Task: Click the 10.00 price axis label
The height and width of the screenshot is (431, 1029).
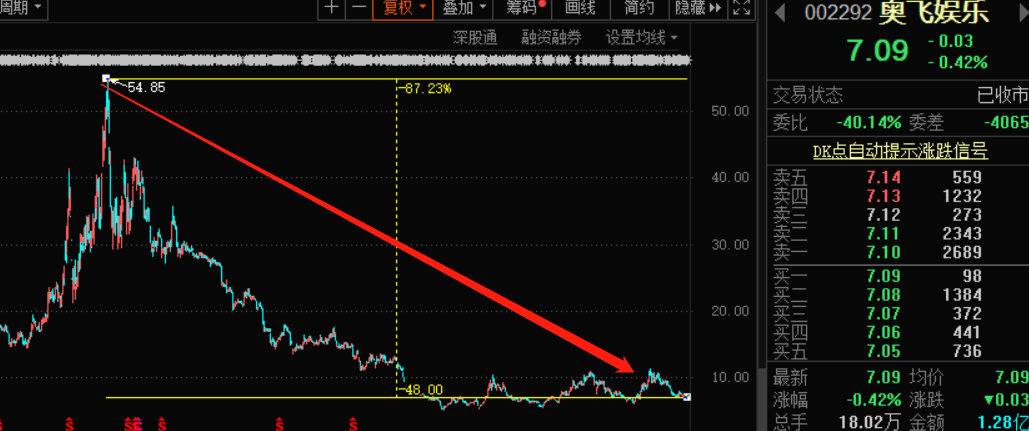Action: [x=730, y=377]
